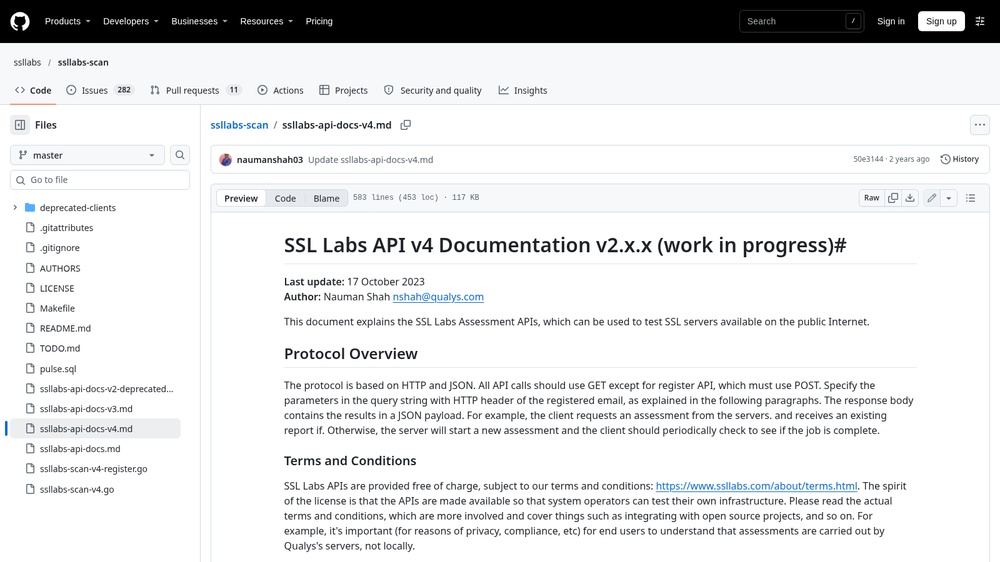Click the edit pencil icon
The image size is (1000, 562).
click(932, 198)
